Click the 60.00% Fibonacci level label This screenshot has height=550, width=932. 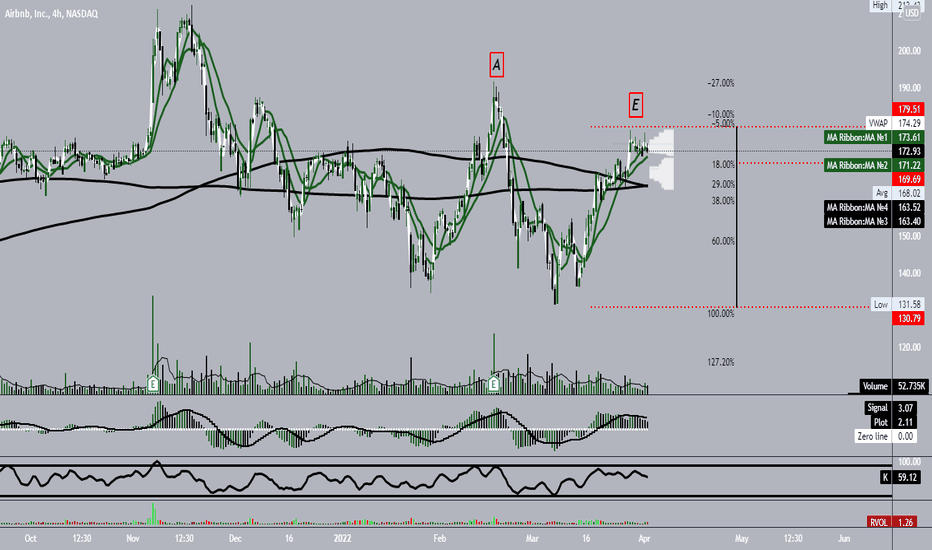pos(723,241)
